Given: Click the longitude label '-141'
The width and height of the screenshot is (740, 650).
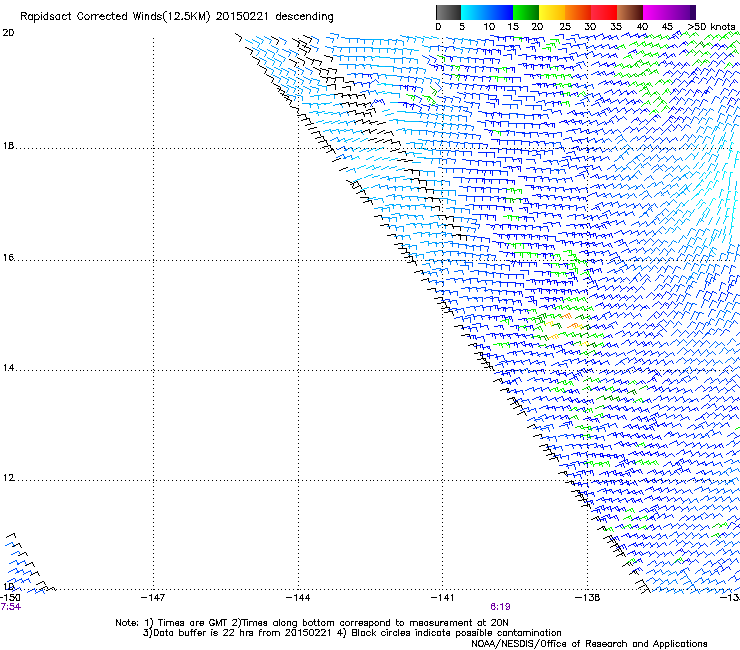Looking at the screenshot, I should coord(443,598).
